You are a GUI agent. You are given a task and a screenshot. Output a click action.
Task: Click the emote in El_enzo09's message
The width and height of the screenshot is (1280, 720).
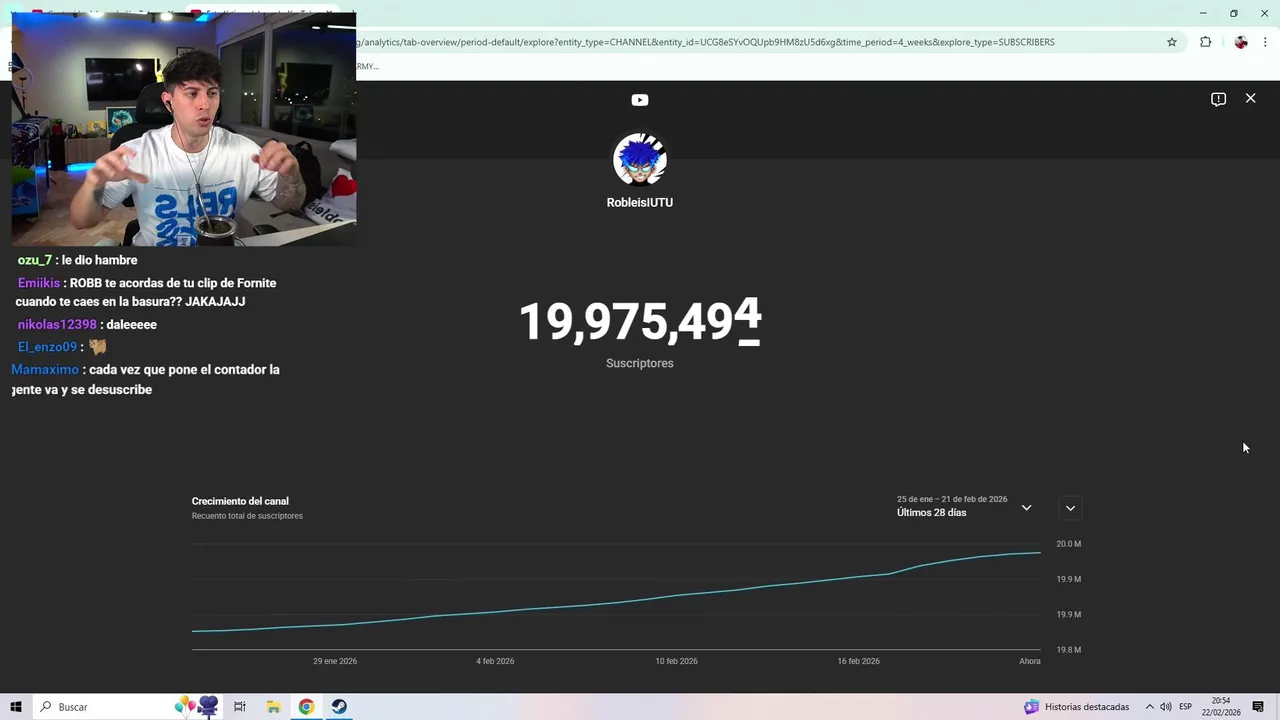(98, 347)
